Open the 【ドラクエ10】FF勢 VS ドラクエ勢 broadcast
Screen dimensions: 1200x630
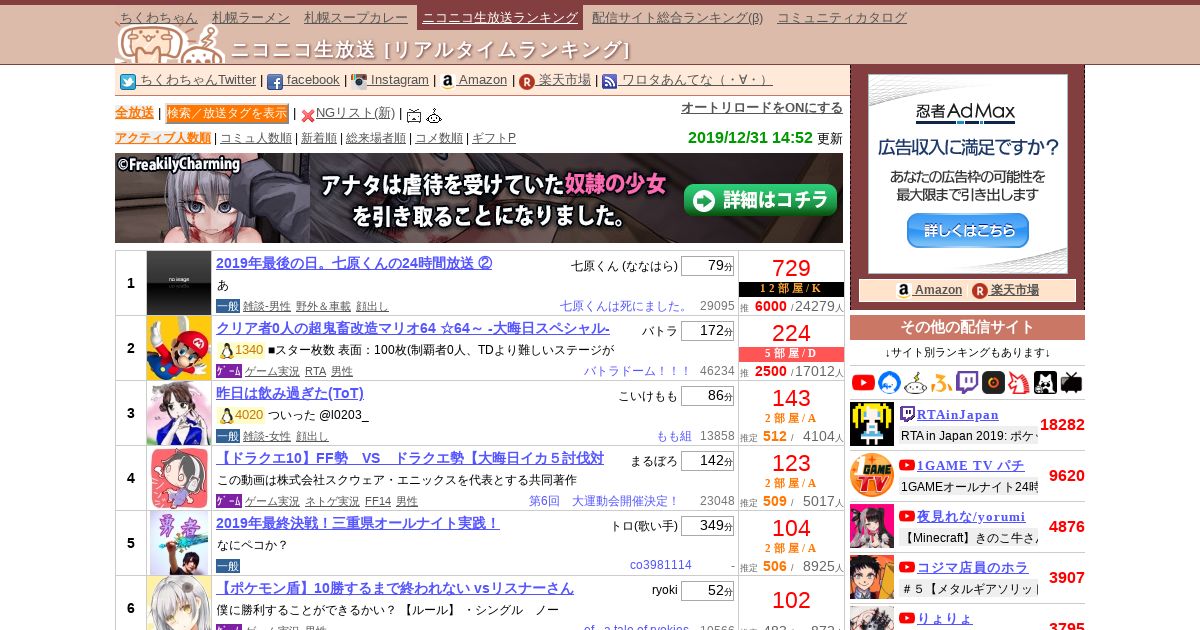point(410,458)
